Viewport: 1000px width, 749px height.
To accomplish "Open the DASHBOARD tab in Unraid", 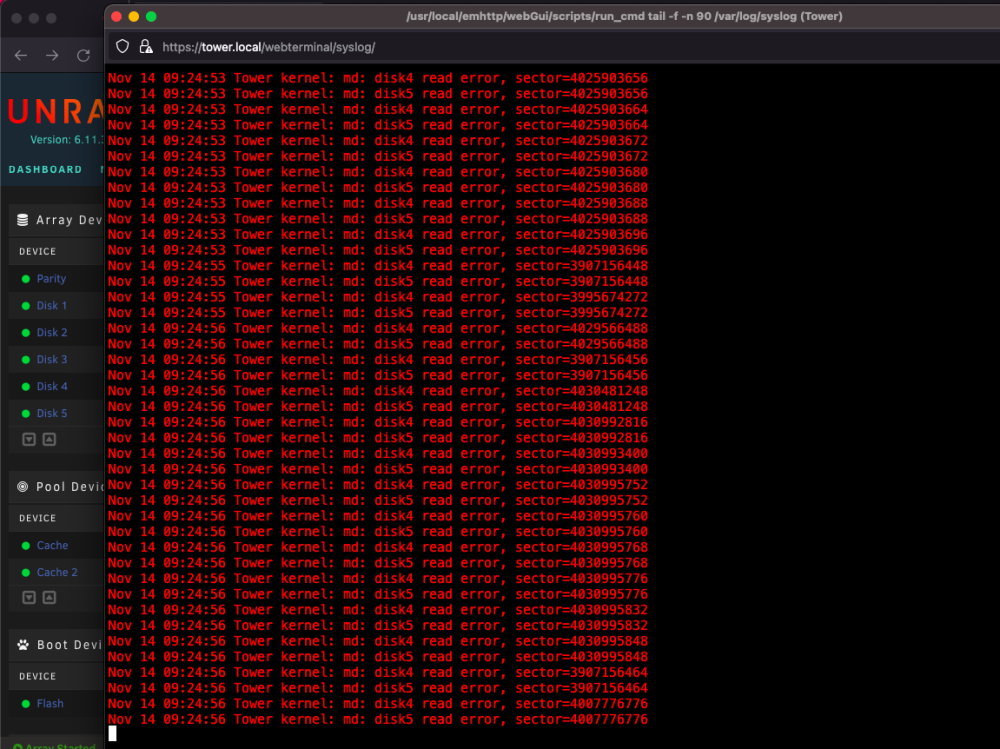I will 45,170.
